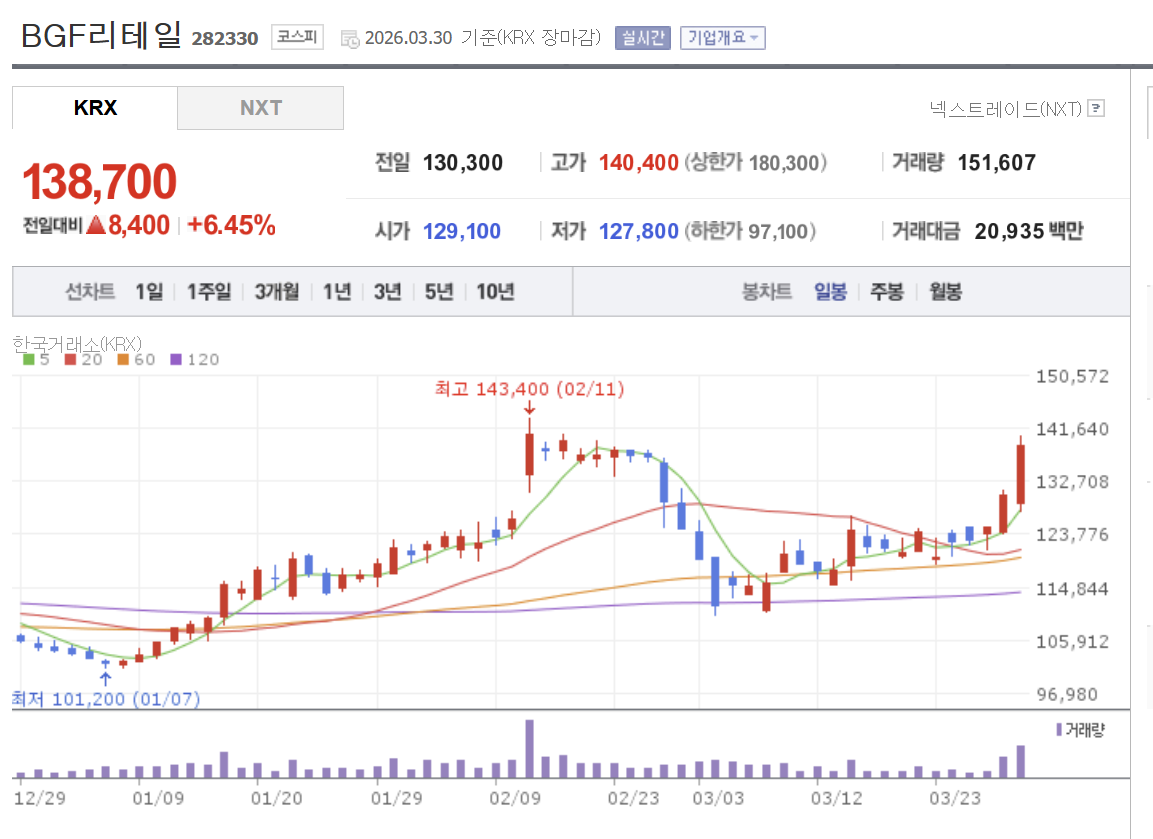Click the 한국거래소(KRX) chart label
1153x839 pixels.
pos(77,343)
